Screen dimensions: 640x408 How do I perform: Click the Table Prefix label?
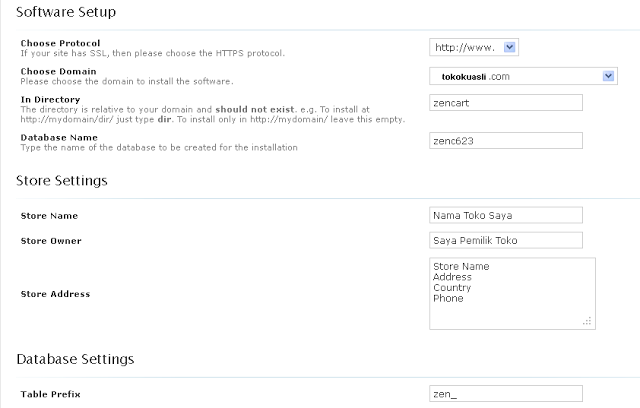[51, 395]
